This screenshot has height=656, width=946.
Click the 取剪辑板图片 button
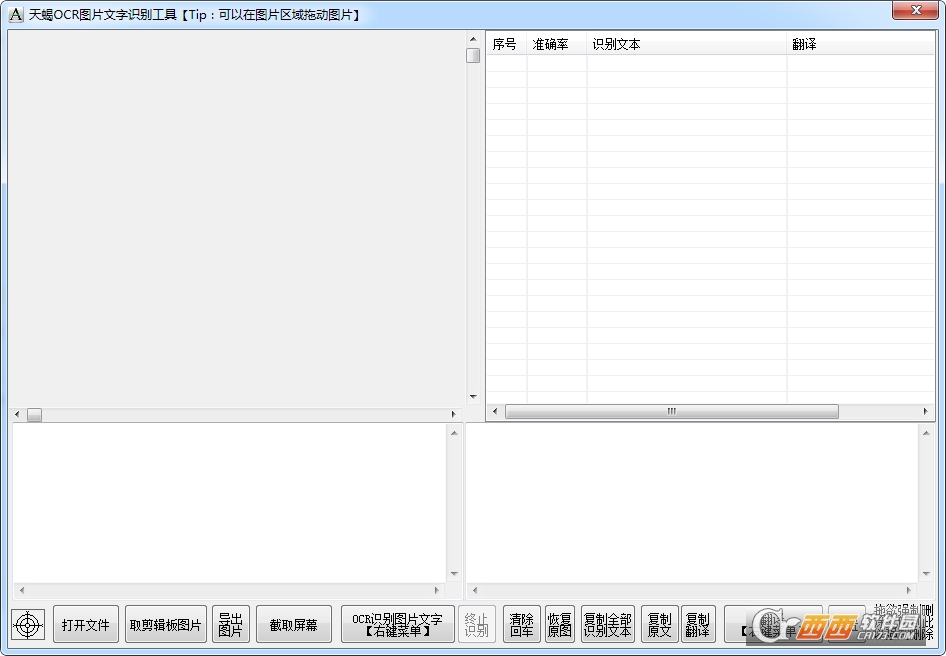166,625
